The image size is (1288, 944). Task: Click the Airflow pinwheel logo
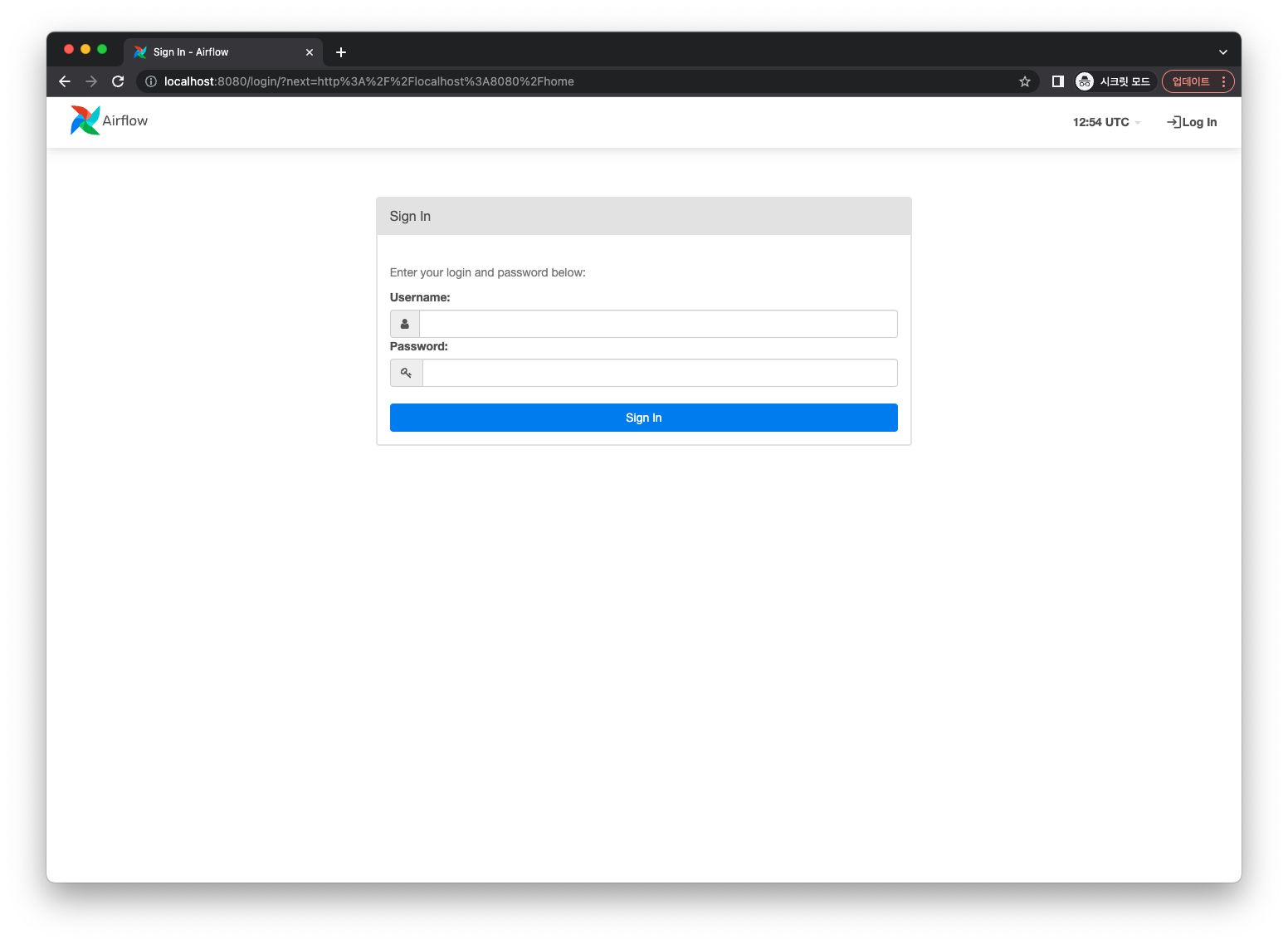(85, 120)
